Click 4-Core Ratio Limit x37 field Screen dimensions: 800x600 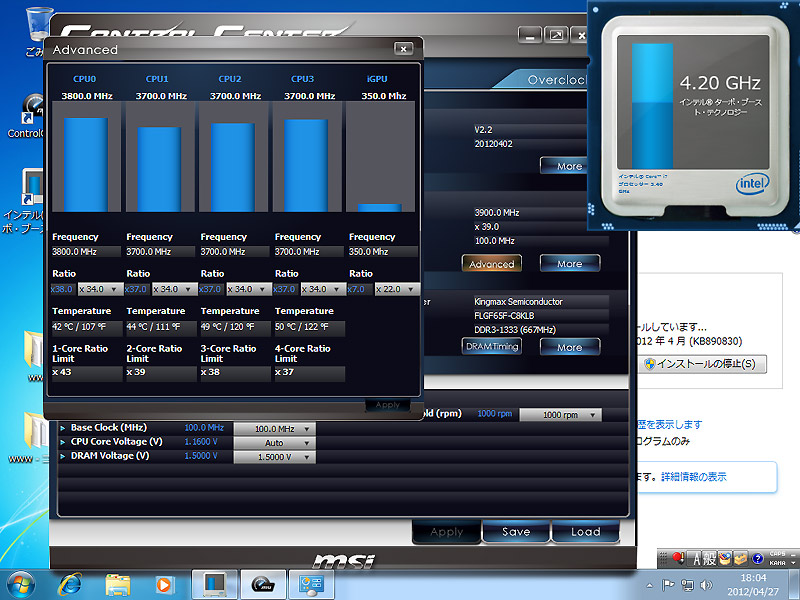pyautogui.click(x=309, y=372)
